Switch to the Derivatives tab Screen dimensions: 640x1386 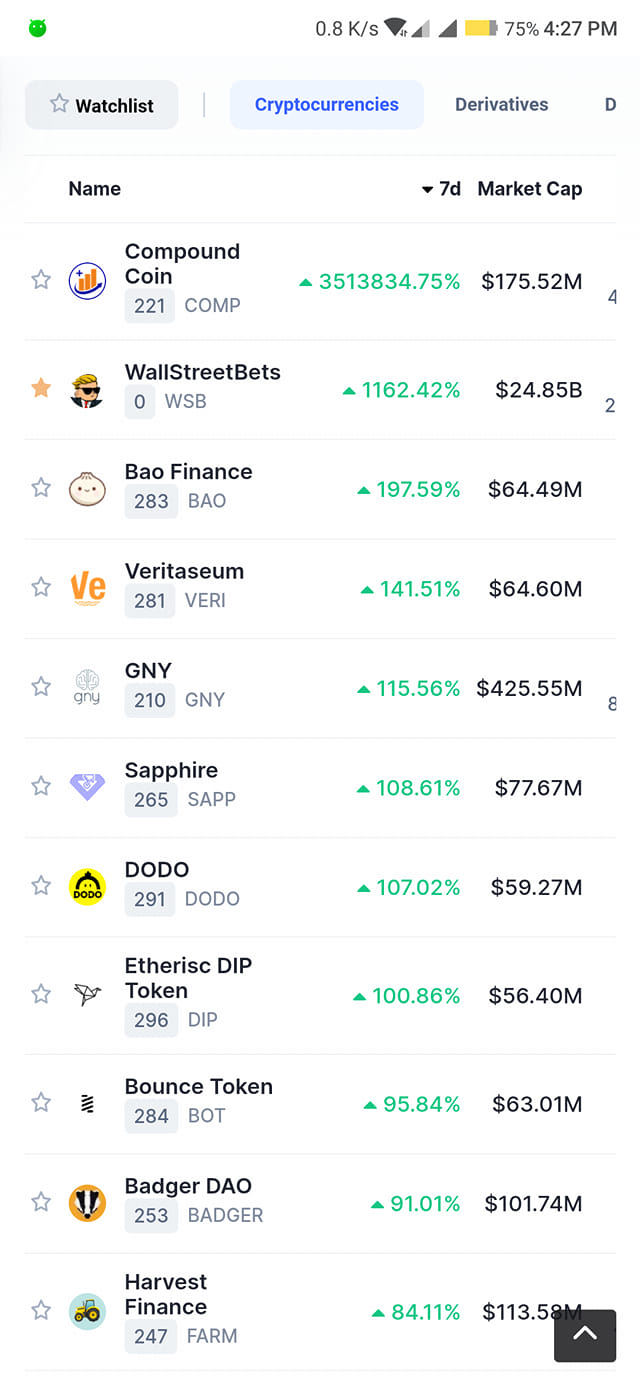click(x=502, y=105)
